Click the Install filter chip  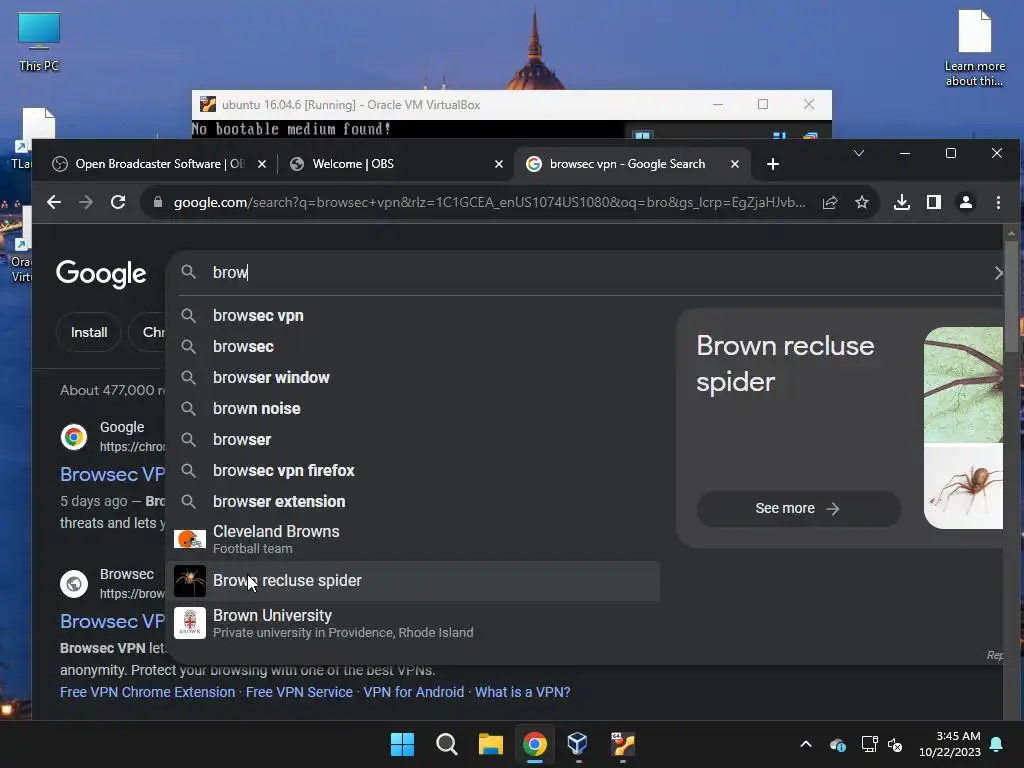(89, 332)
